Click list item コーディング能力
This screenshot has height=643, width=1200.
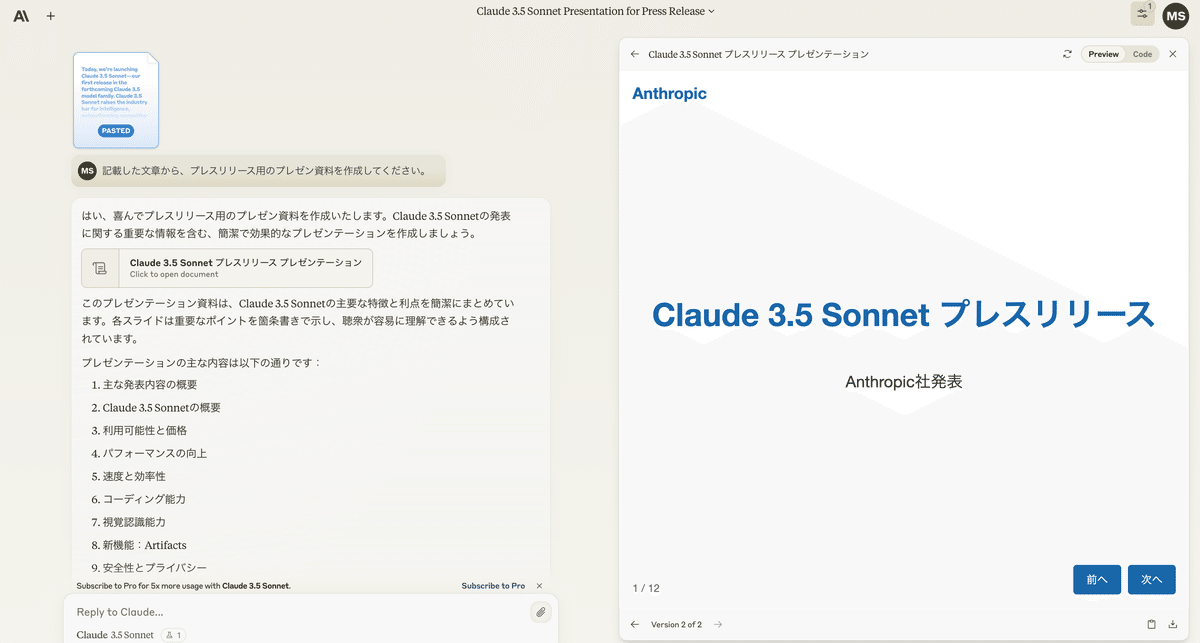pos(144,499)
